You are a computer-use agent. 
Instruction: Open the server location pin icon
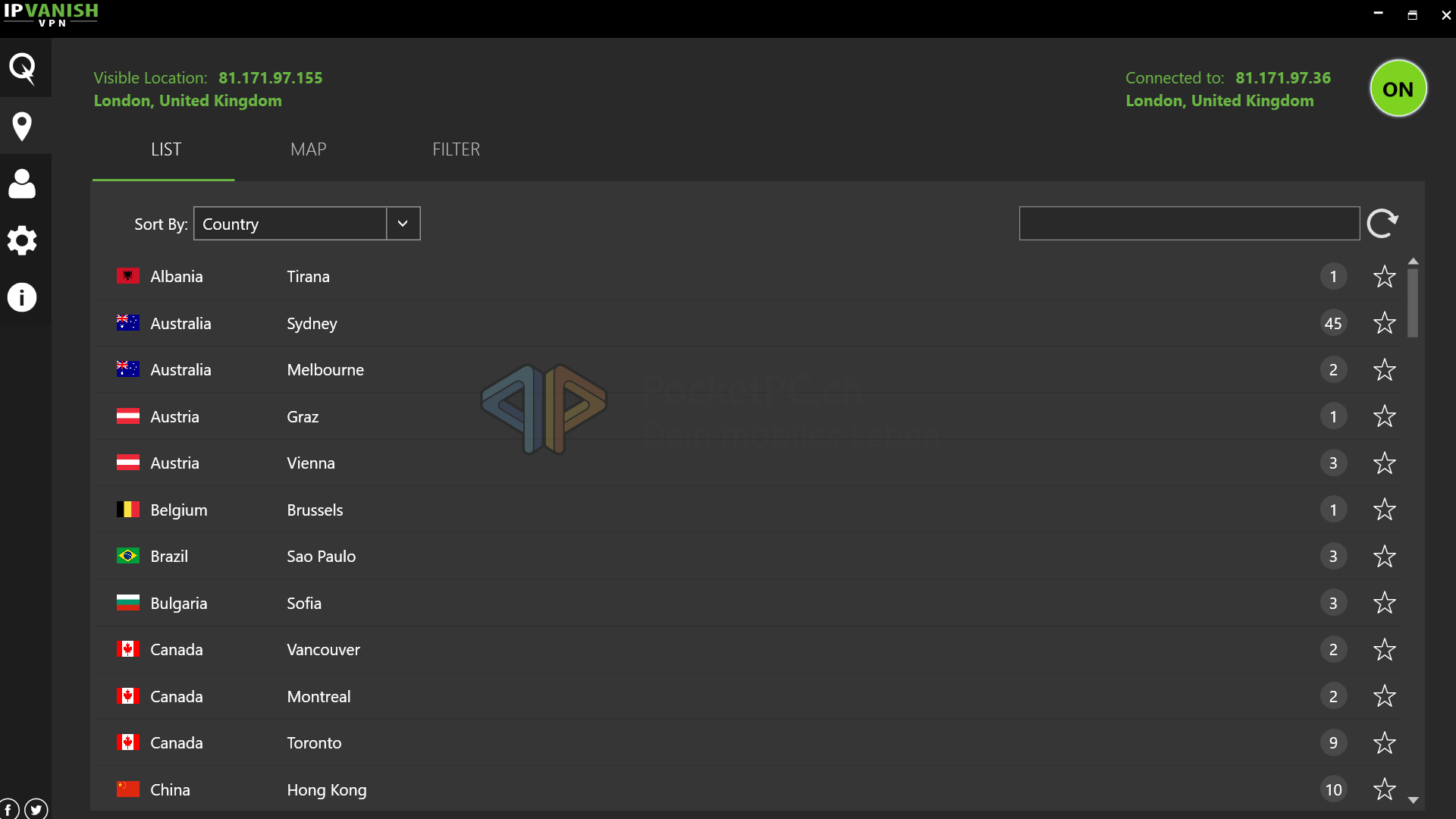point(23,126)
